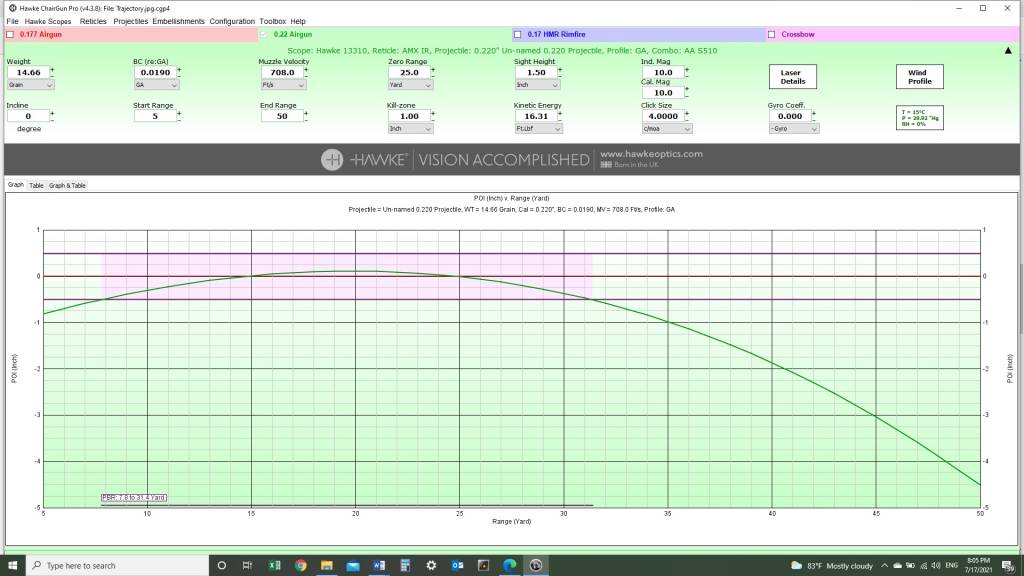
Task: Click the BC value field 0.0190
Action: click(x=155, y=72)
